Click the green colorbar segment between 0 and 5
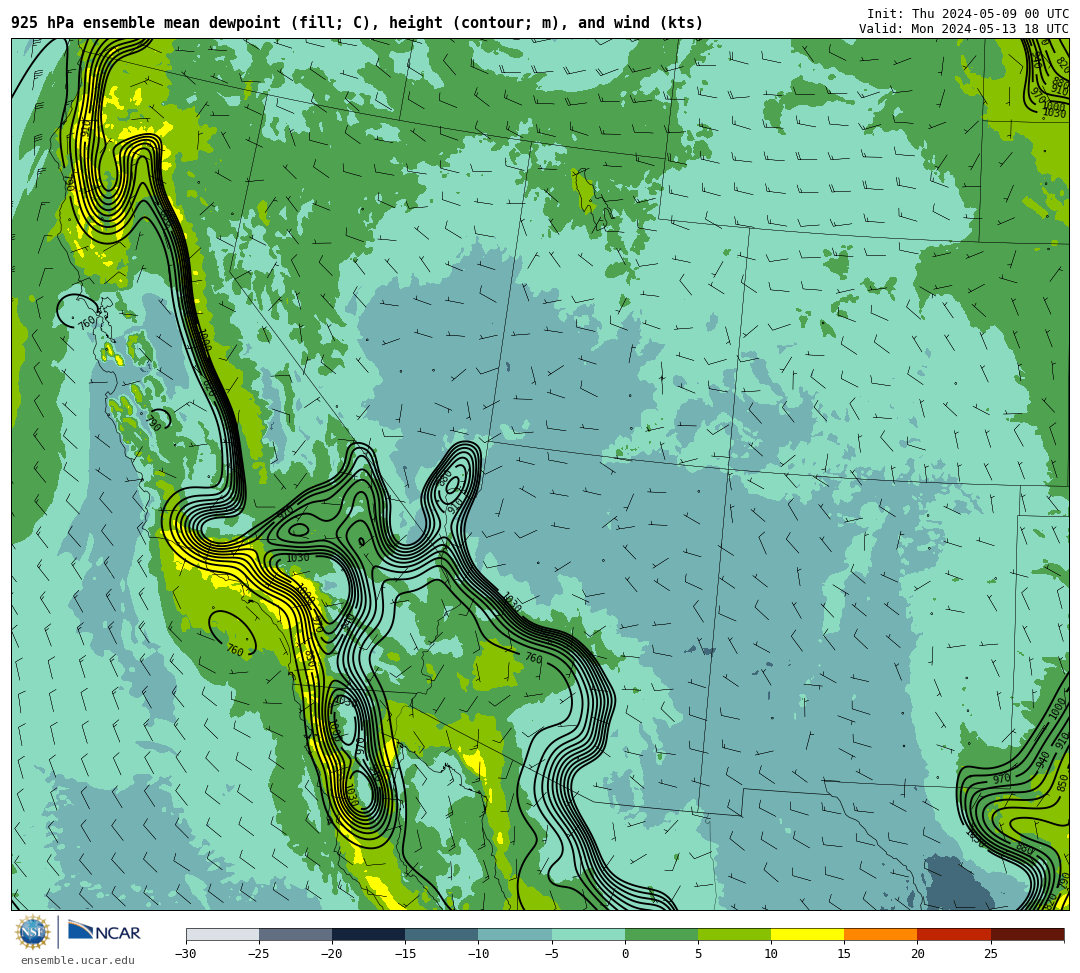1080x973 pixels. 661,934
